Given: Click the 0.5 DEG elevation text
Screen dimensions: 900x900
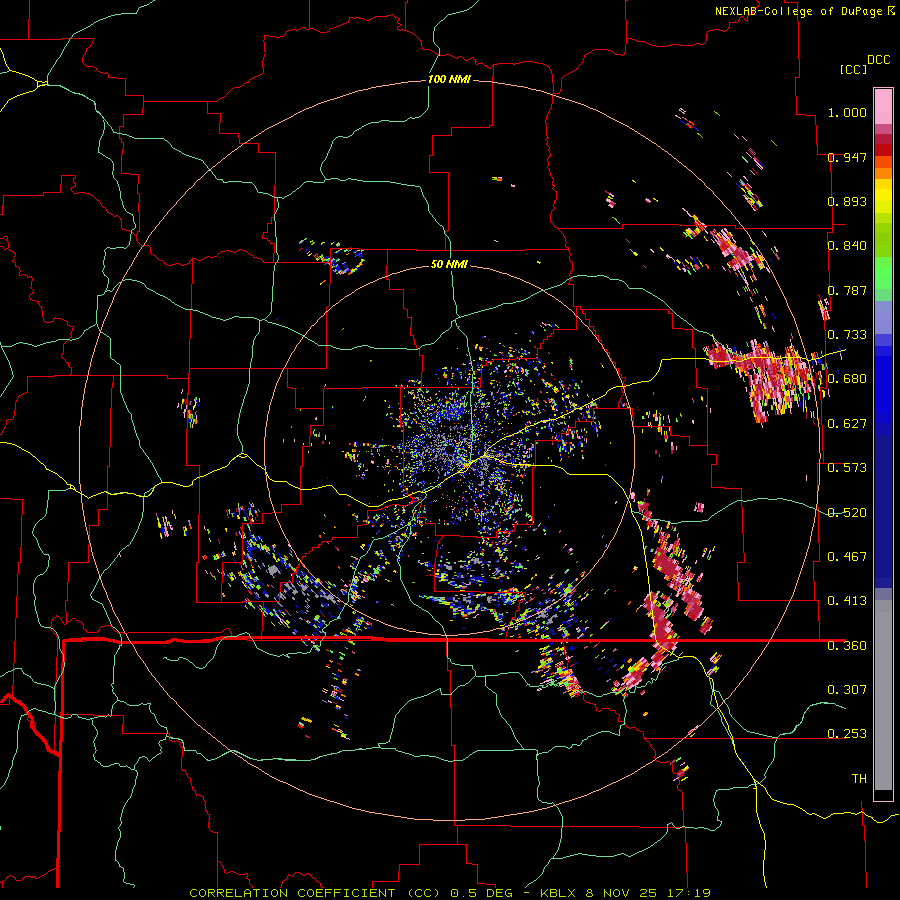Looking at the screenshot, I should pos(480,893).
